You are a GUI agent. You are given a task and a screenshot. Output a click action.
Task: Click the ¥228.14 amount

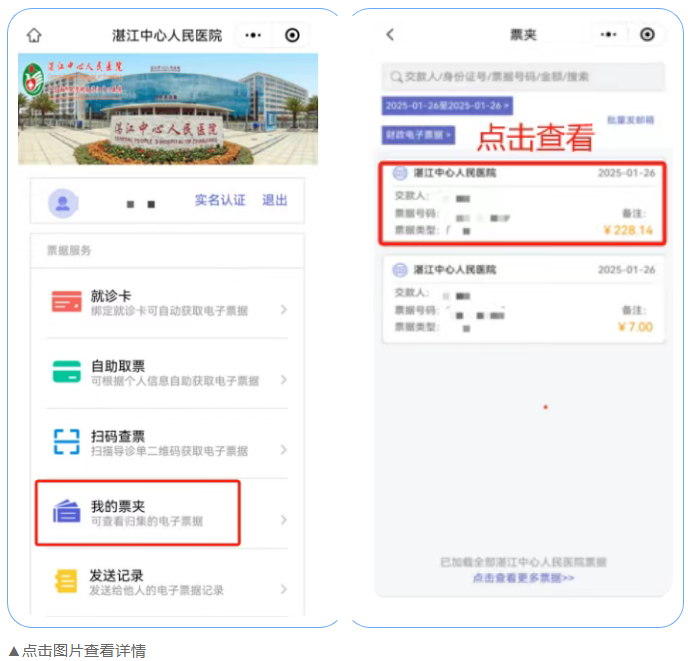[x=628, y=230]
